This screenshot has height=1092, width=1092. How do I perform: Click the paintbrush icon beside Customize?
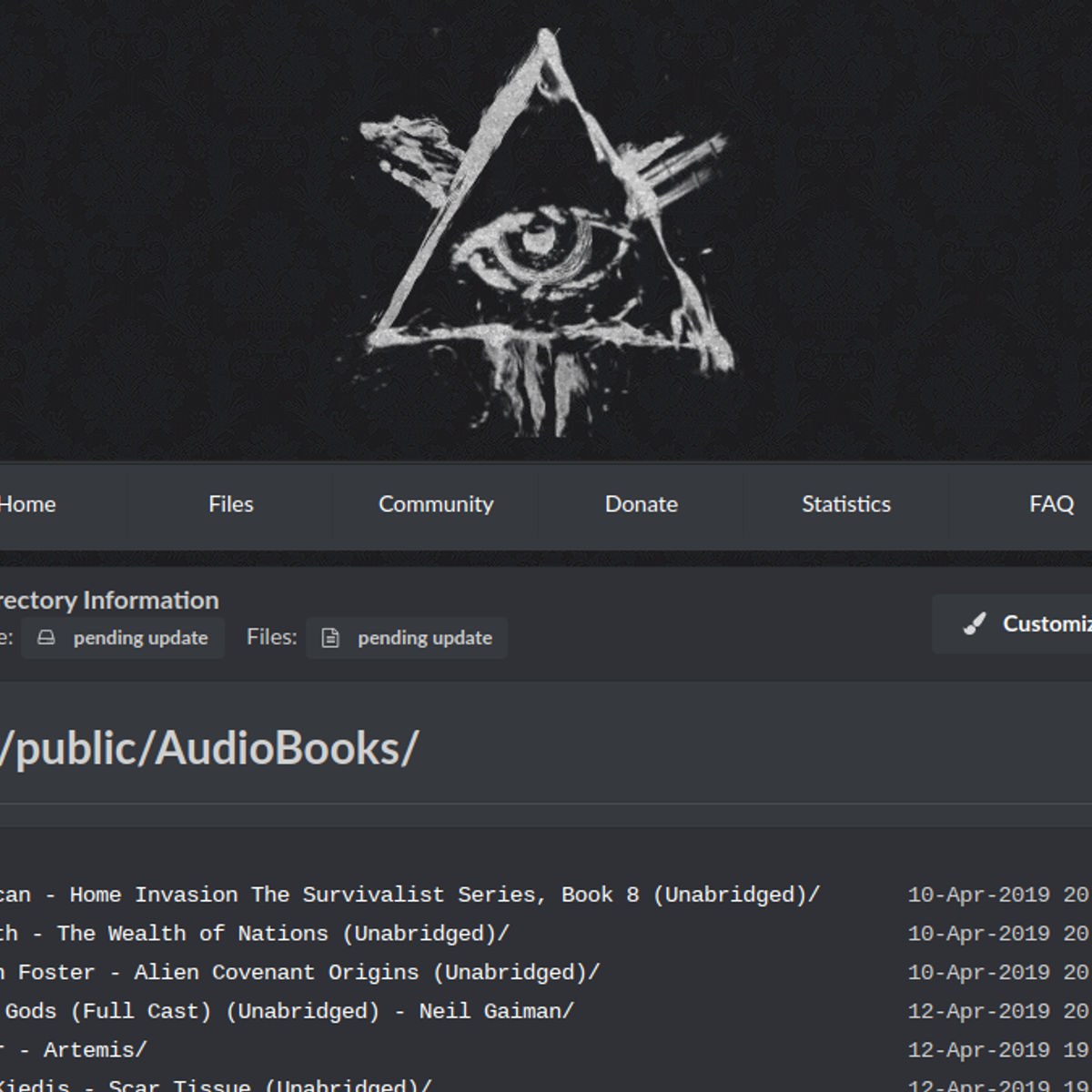pos(975,624)
